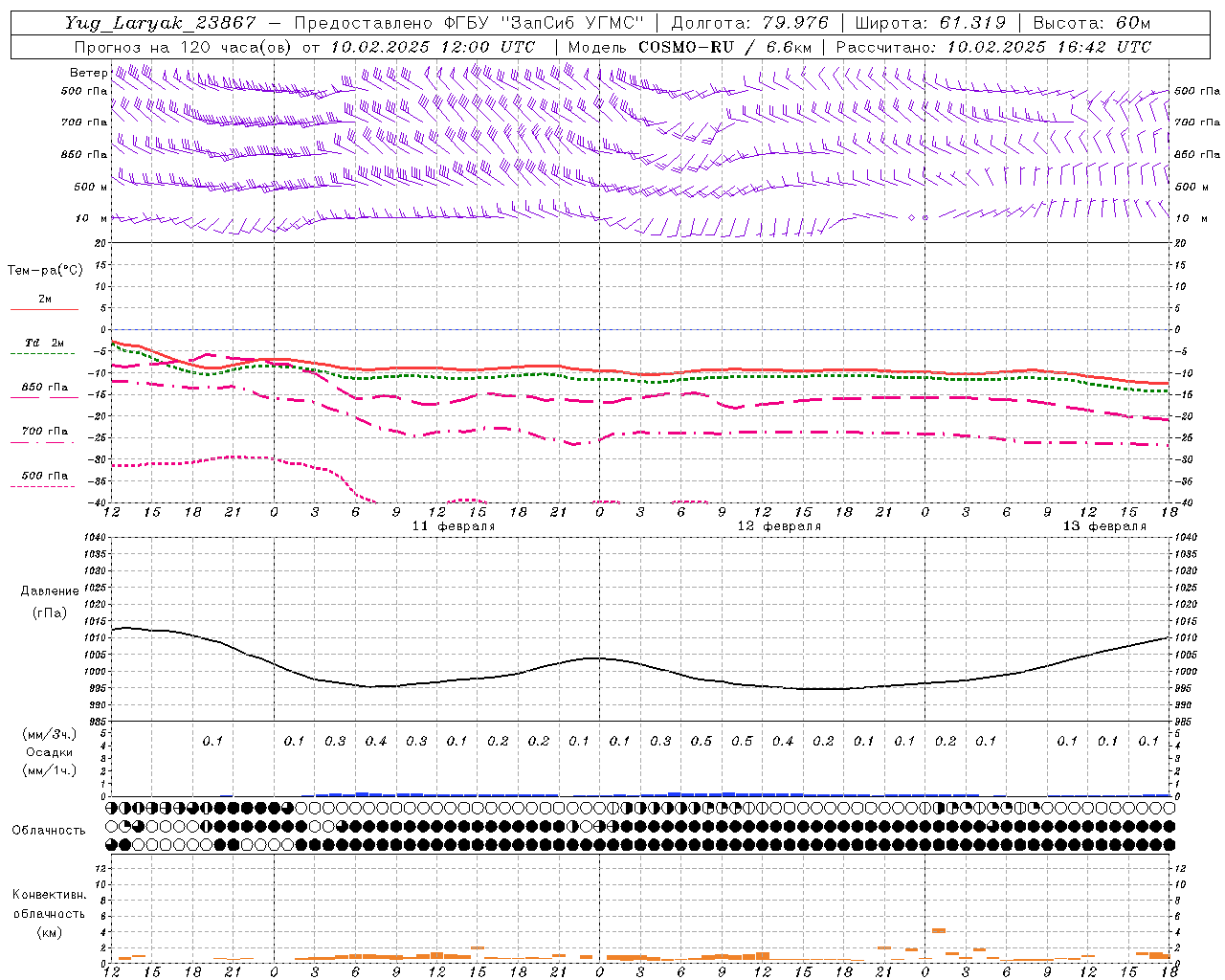Click the 500 гПа temperature legend entry
This screenshot has width=1225, height=980.
(x=44, y=476)
